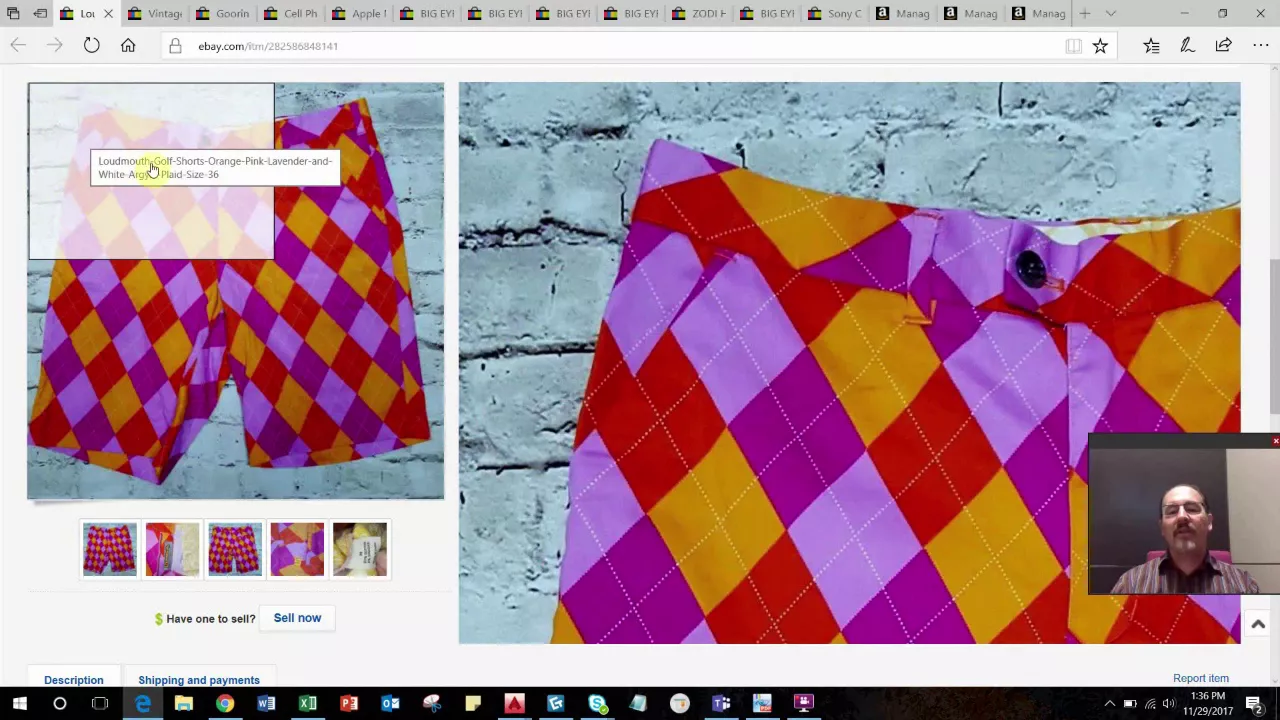
Task: Open Microsoft Word from taskbar
Action: [x=266, y=704]
